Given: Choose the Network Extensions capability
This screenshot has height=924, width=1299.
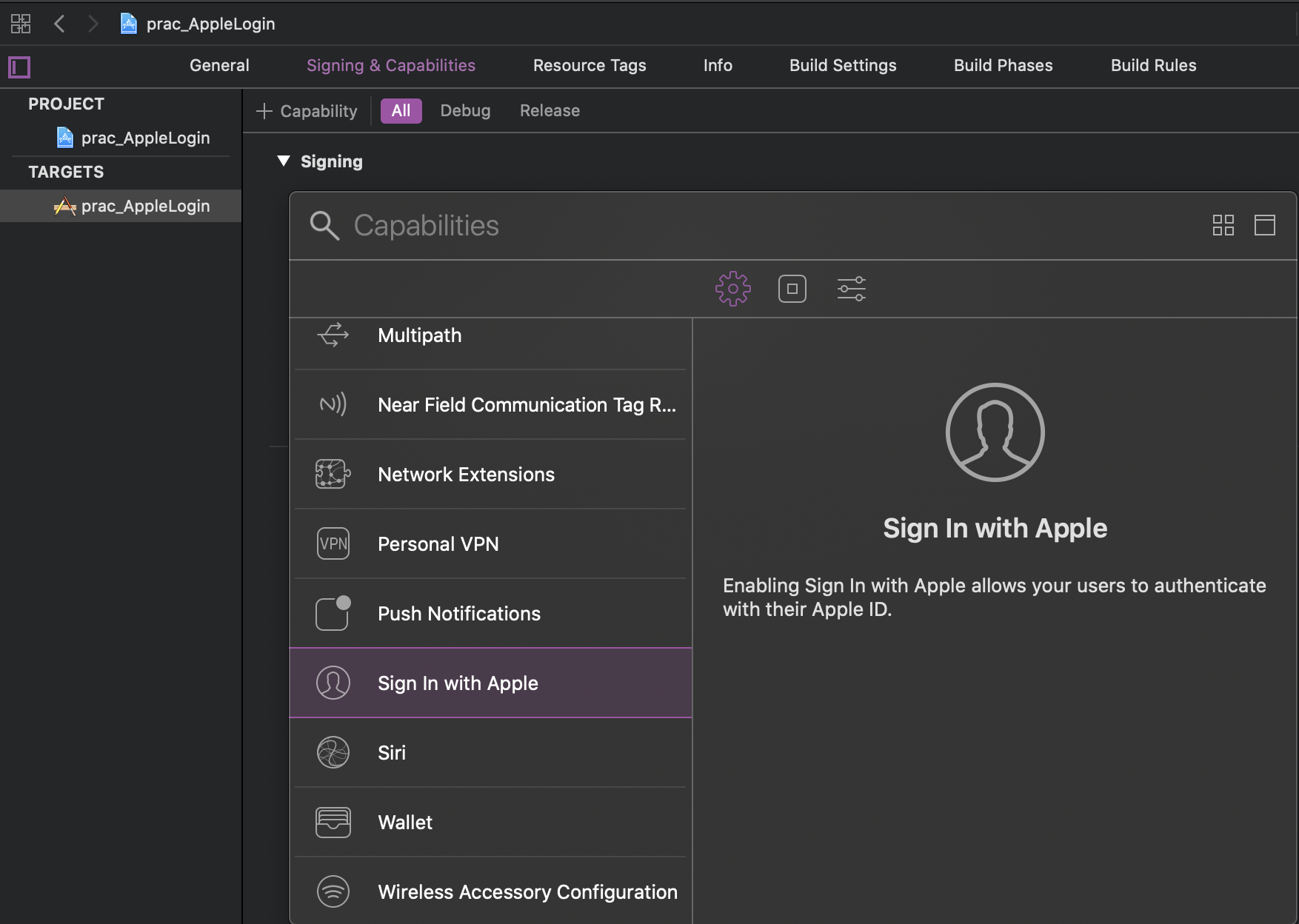Looking at the screenshot, I should tap(490, 474).
